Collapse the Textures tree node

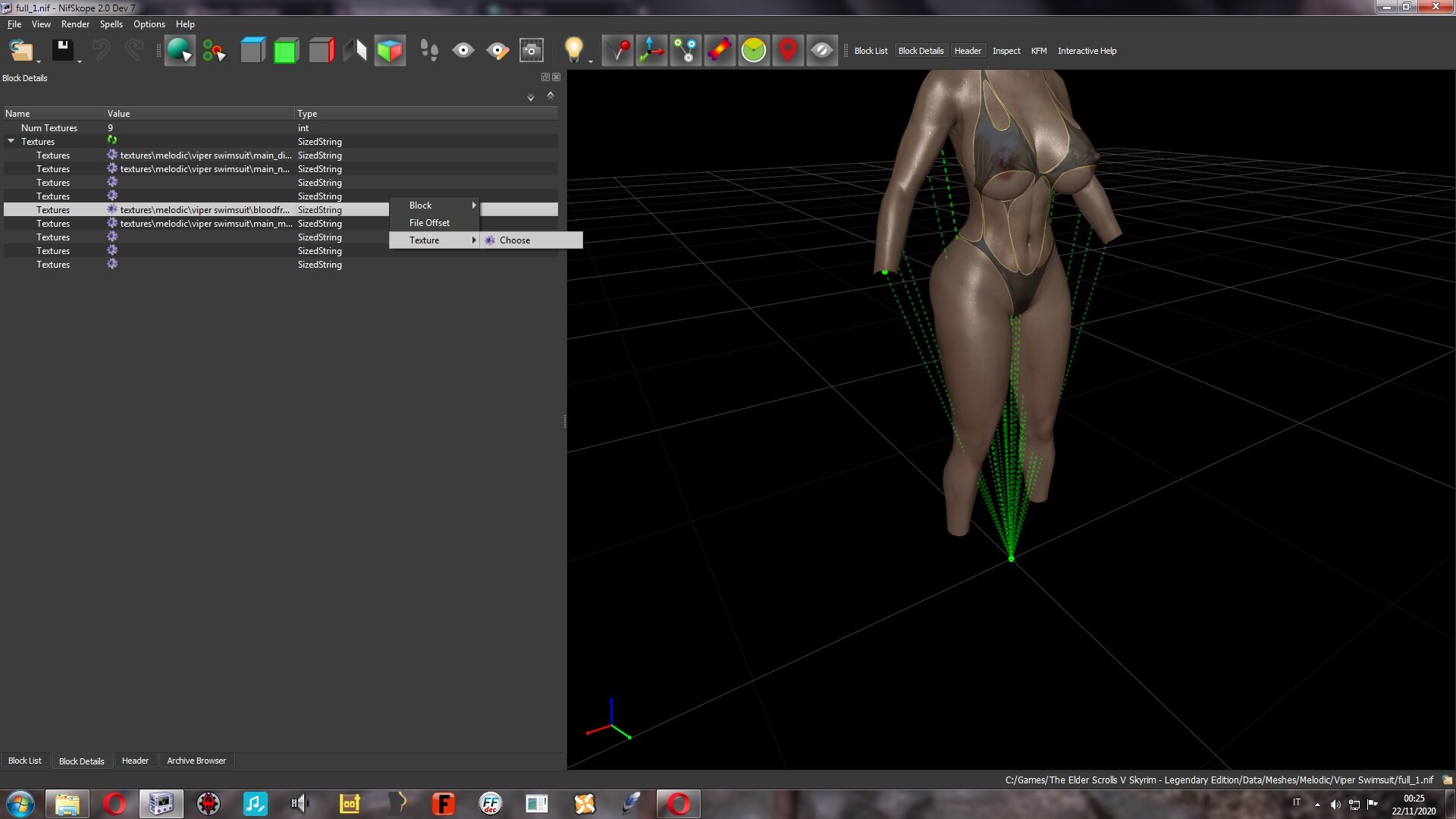11,141
